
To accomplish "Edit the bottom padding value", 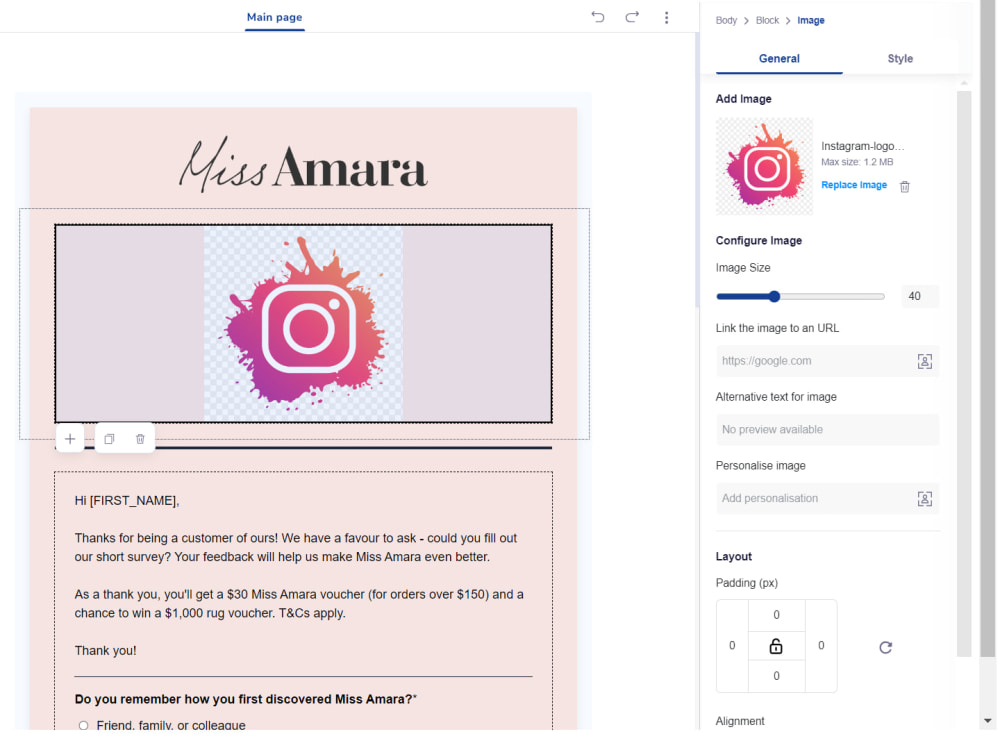I will tap(776, 676).
